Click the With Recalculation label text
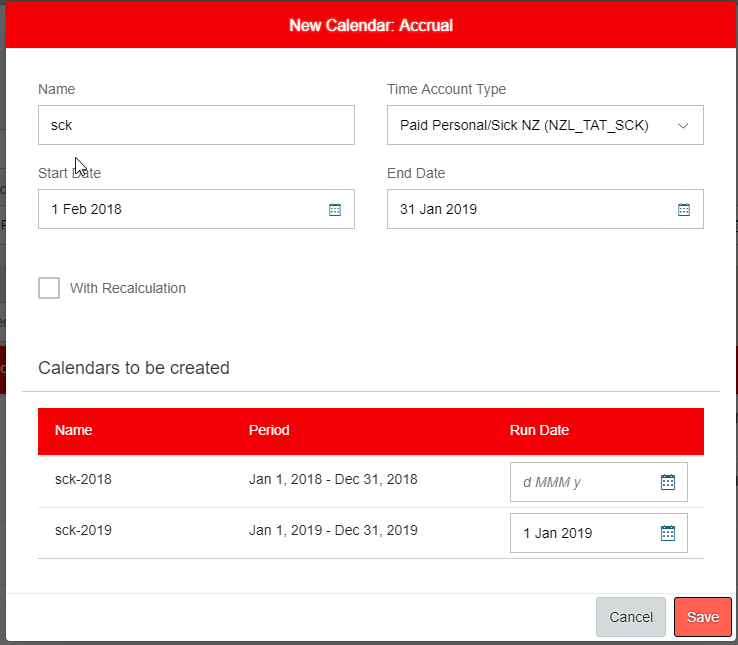This screenshot has width=738, height=645. [x=128, y=288]
